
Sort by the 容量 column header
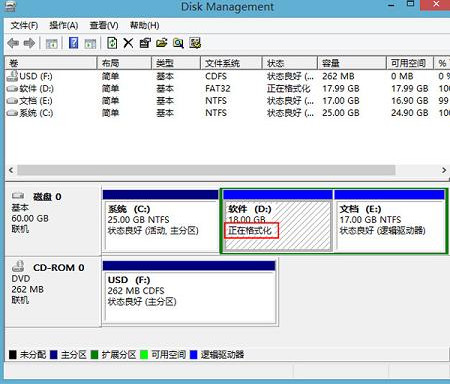pyautogui.click(x=352, y=63)
